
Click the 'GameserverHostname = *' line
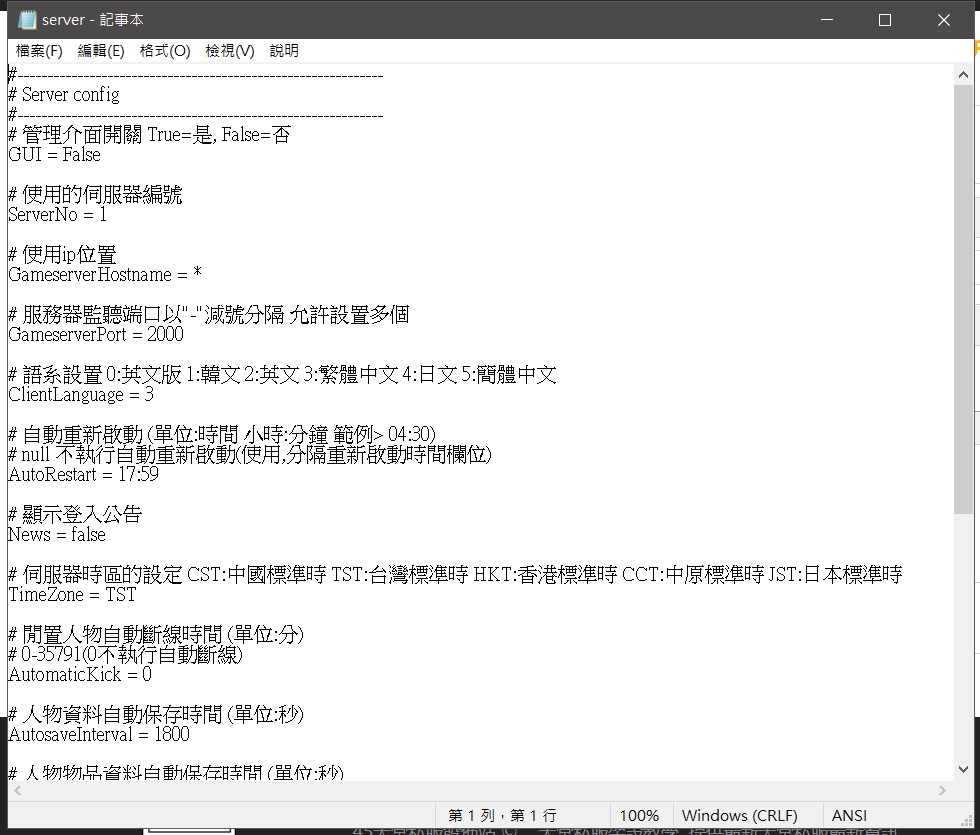point(105,274)
